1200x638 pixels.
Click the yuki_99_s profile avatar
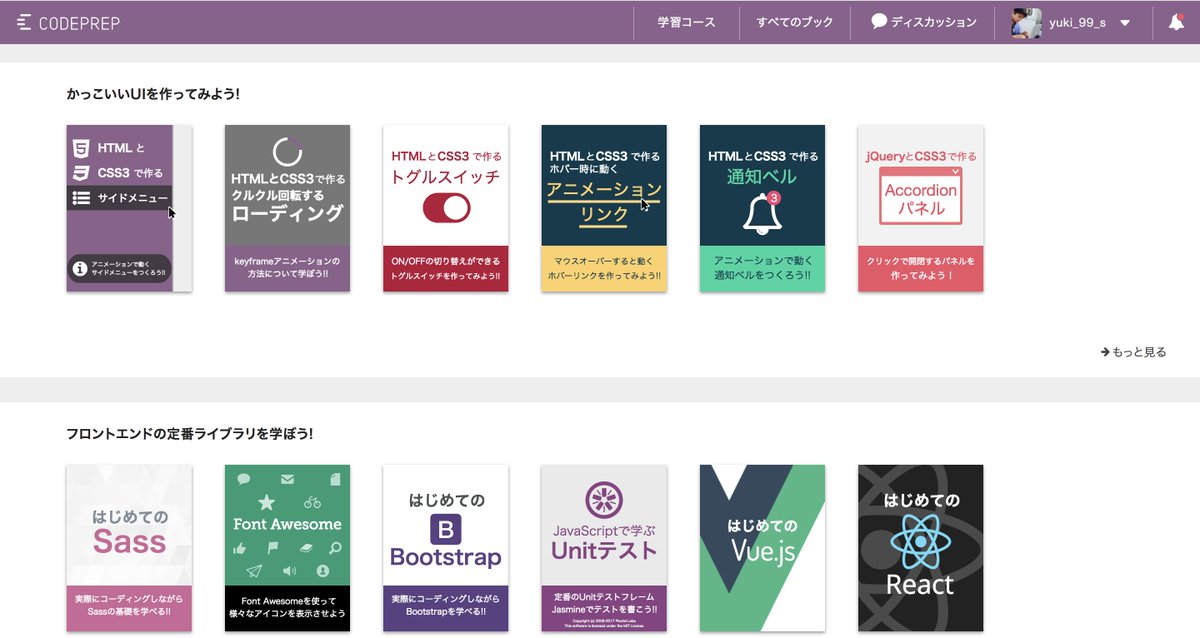[x=1026, y=21]
